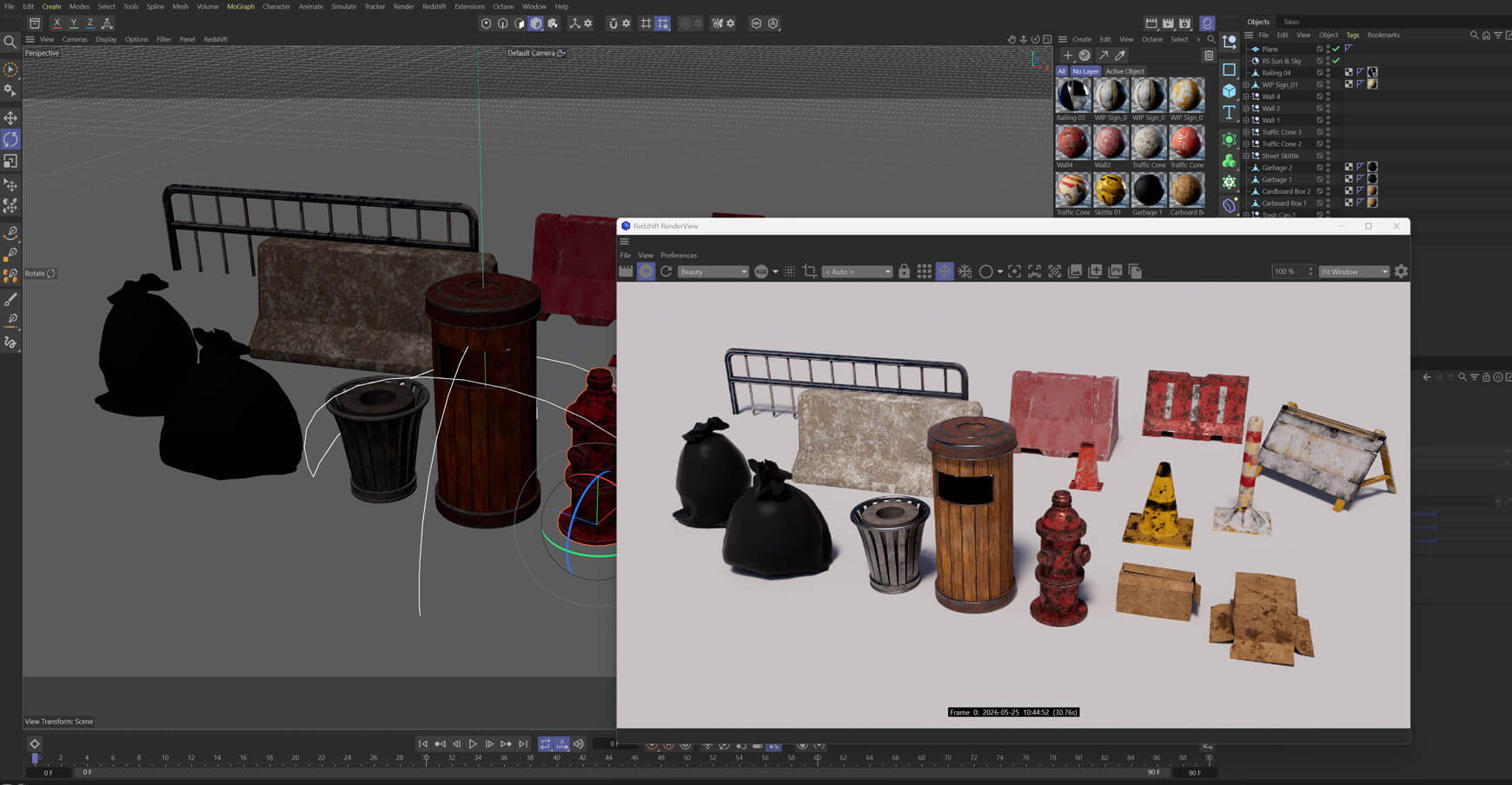This screenshot has height=785, width=1512.
Task: Click the 100 % zoom input field
Action: tap(1293, 271)
